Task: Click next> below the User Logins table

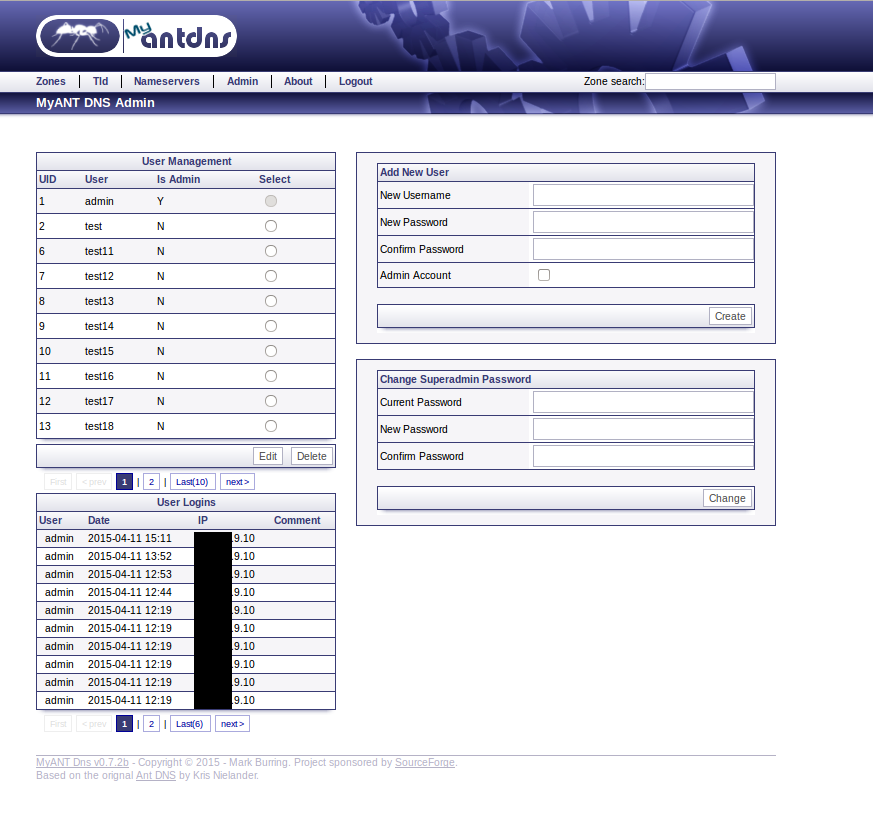Action: coord(232,723)
